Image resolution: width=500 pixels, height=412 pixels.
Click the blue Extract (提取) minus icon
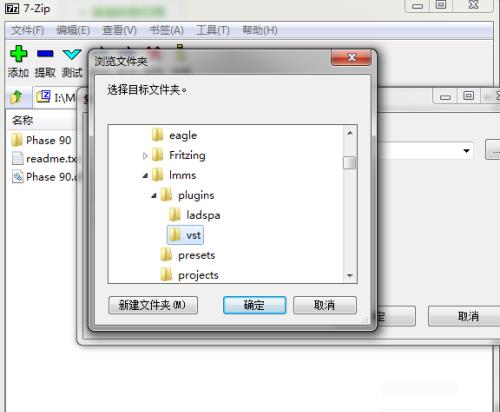[45, 54]
